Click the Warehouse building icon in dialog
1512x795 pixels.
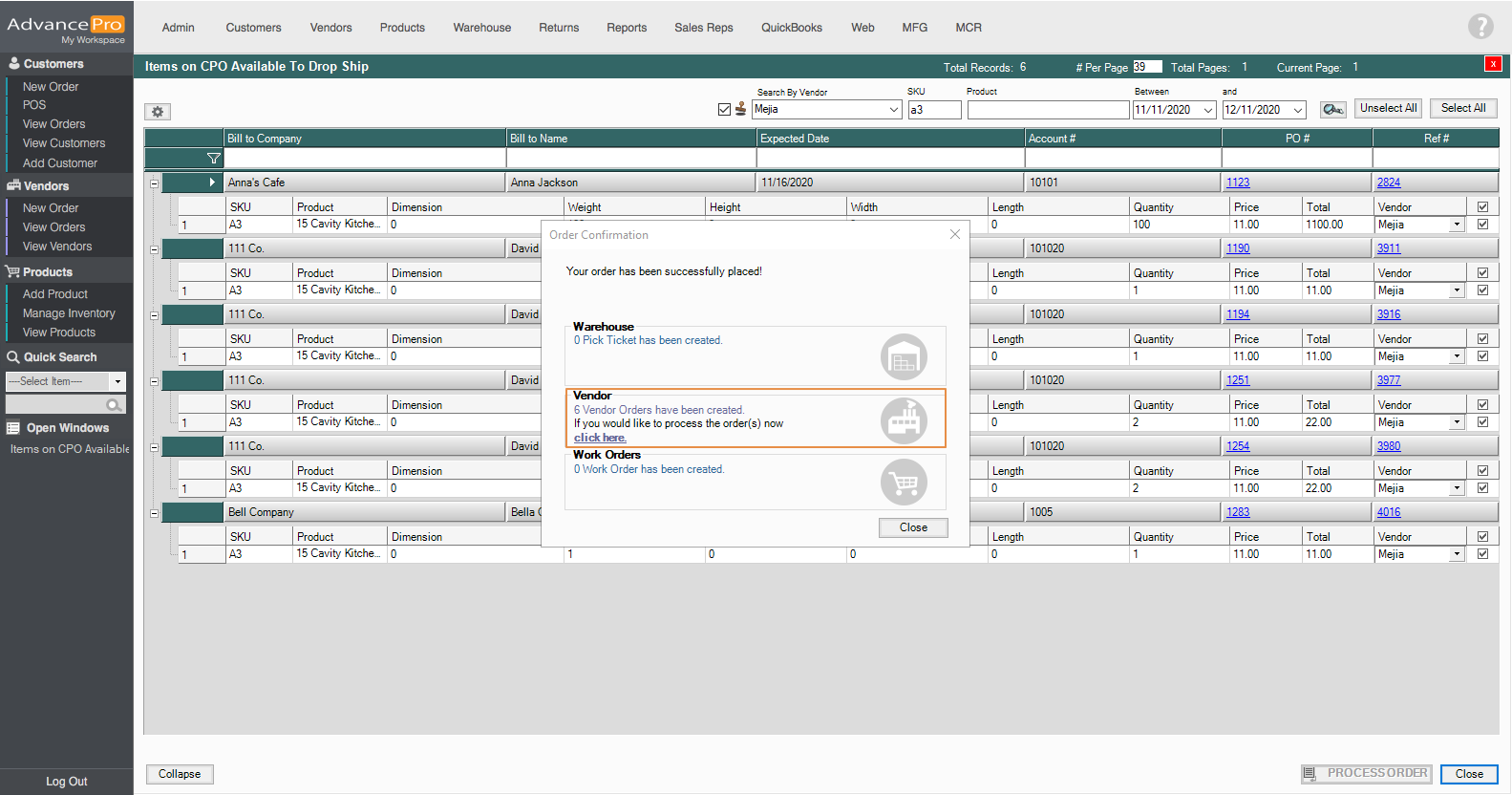(903, 357)
